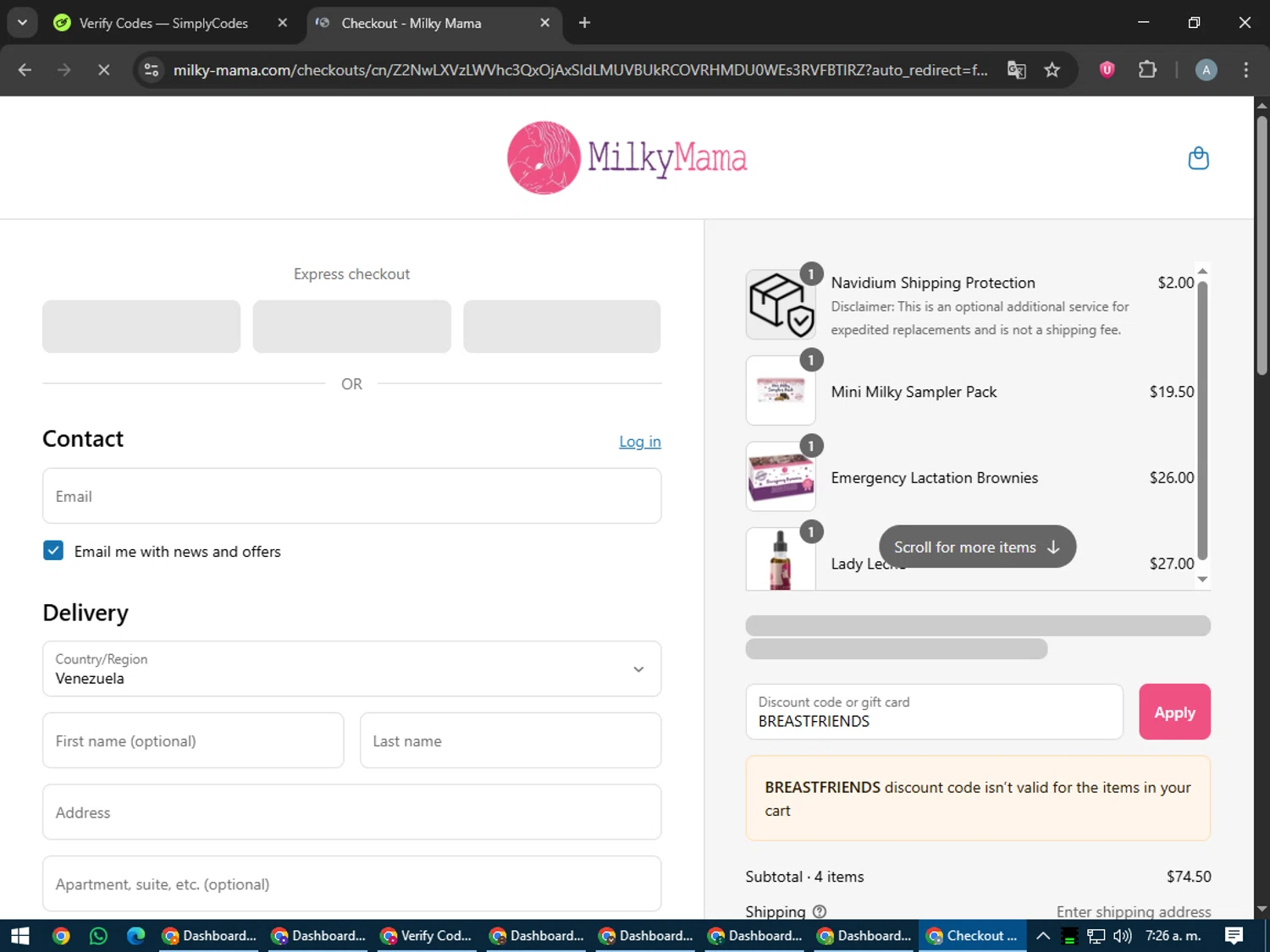This screenshot has height=952, width=1270.
Task: Stop page loading with X button
Action: tap(103, 70)
